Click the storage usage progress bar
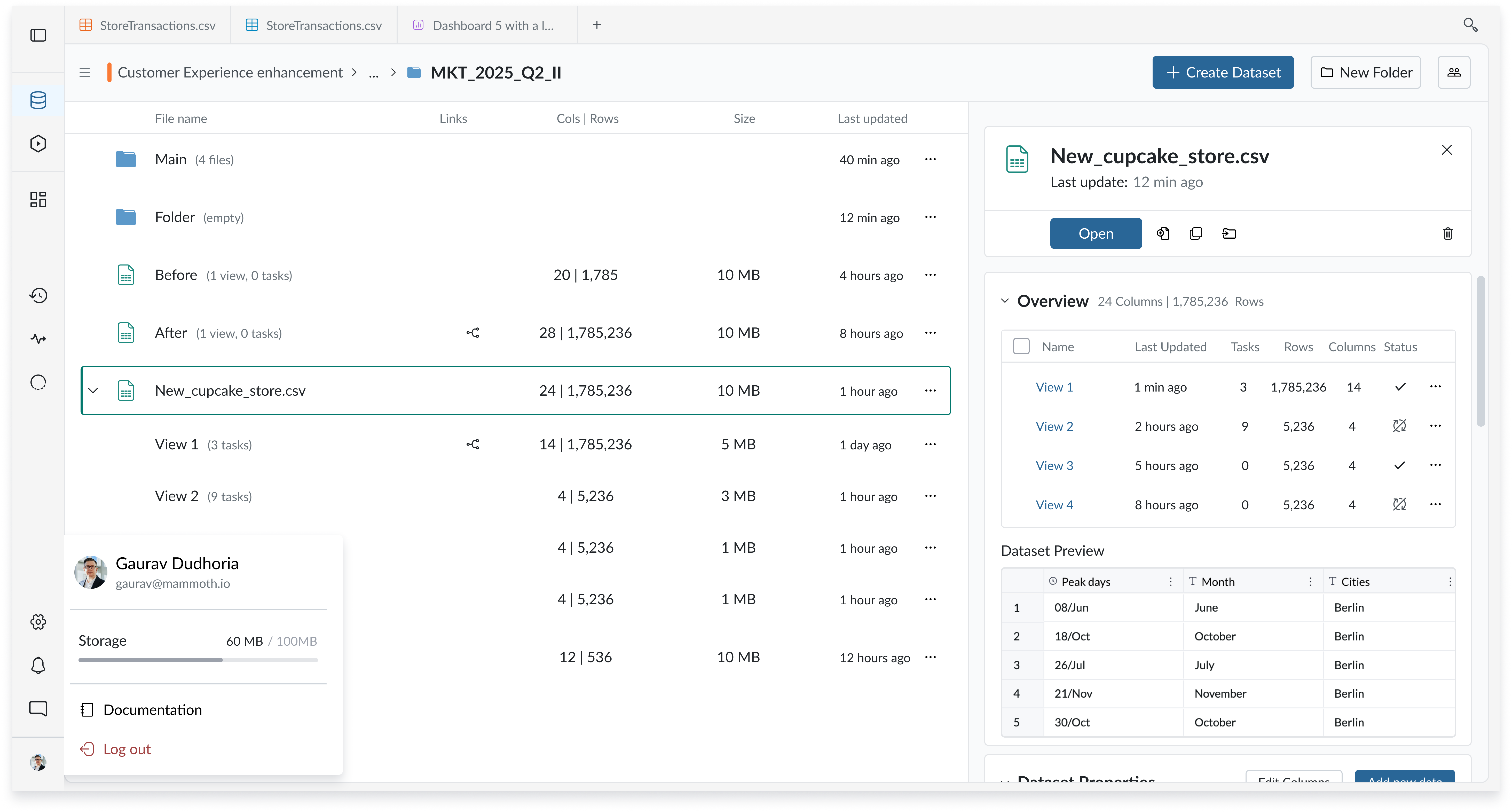Image resolution: width=1512 pixels, height=812 pixels. pyautogui.click(x=198, y=660)
